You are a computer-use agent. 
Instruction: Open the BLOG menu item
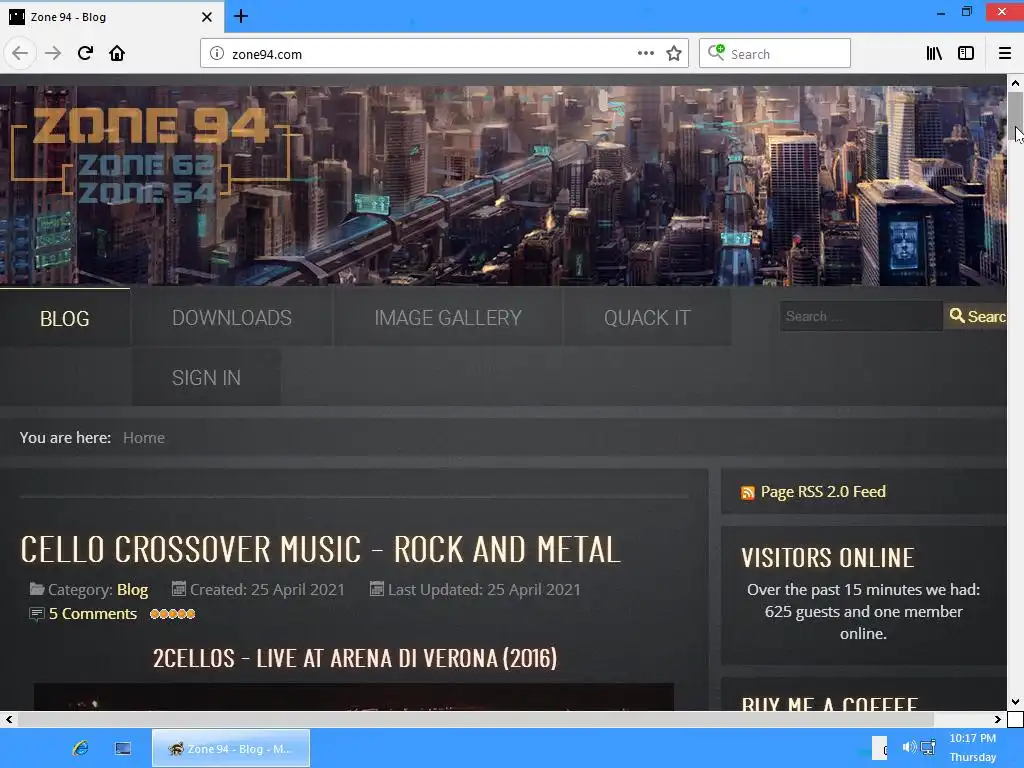point(65,318)
